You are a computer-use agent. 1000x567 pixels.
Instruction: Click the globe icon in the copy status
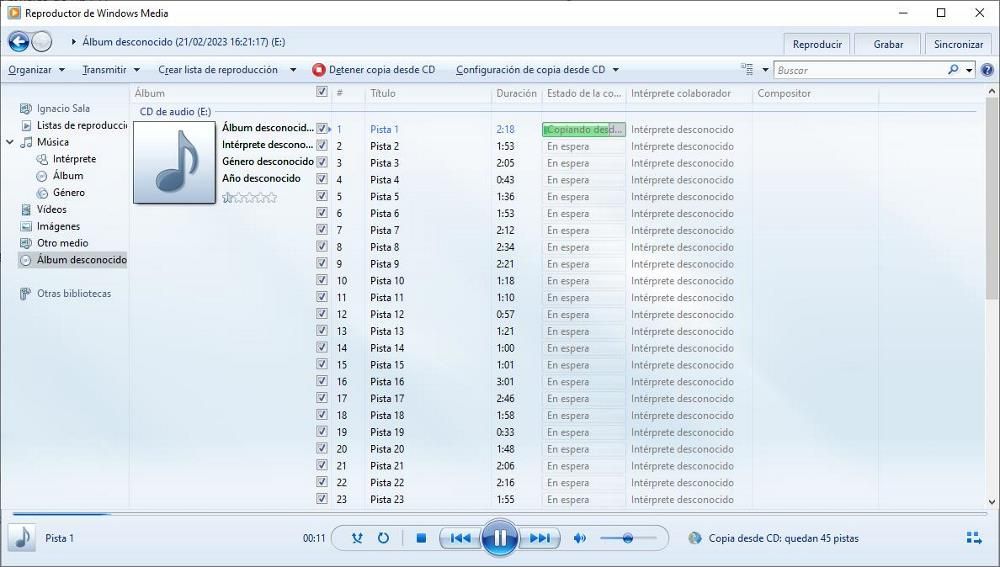pos(695,538)
